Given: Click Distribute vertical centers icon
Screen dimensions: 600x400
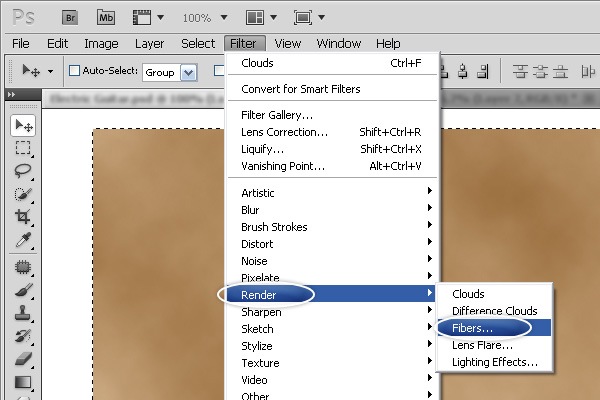Looking at the screenshot, I should (x=540, y=71).
